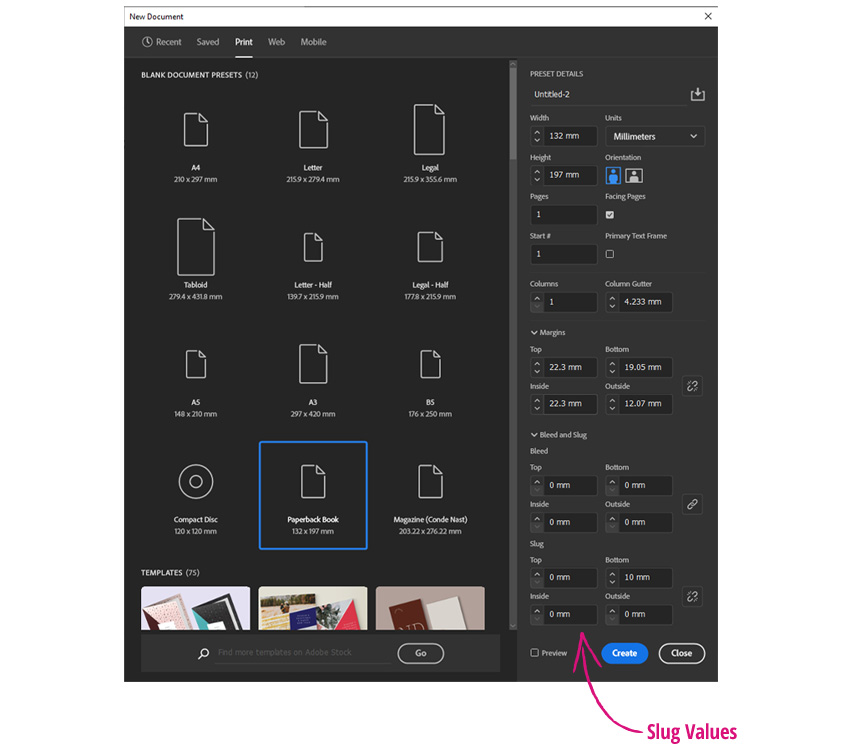Open the first template thumbnail
The width and height of the screenshot is (850, 750).
click(196, 608)
